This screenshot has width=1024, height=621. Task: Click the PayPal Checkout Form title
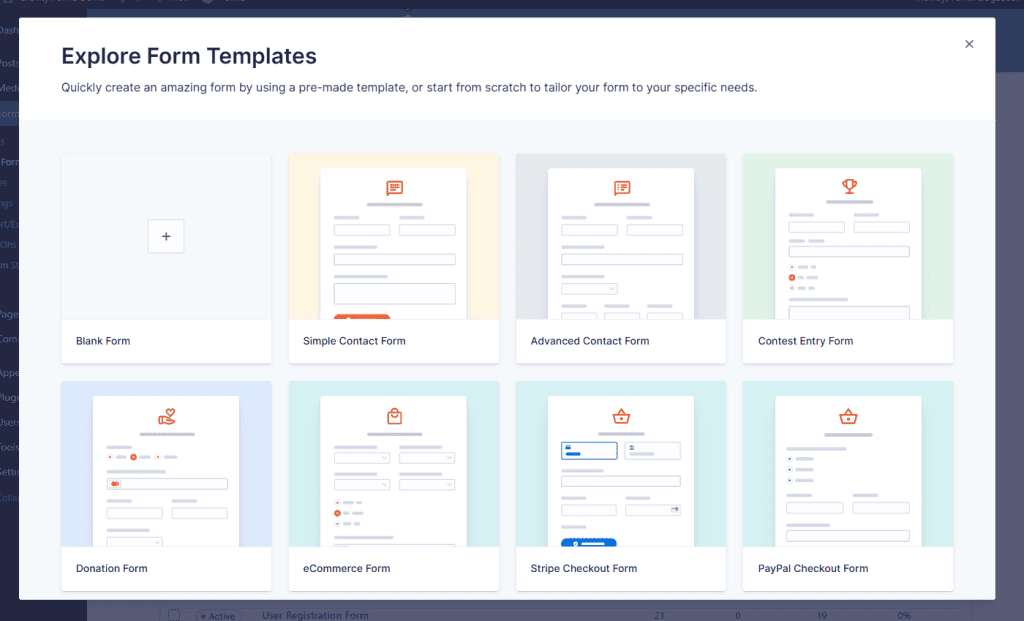(x=813, y=568)
